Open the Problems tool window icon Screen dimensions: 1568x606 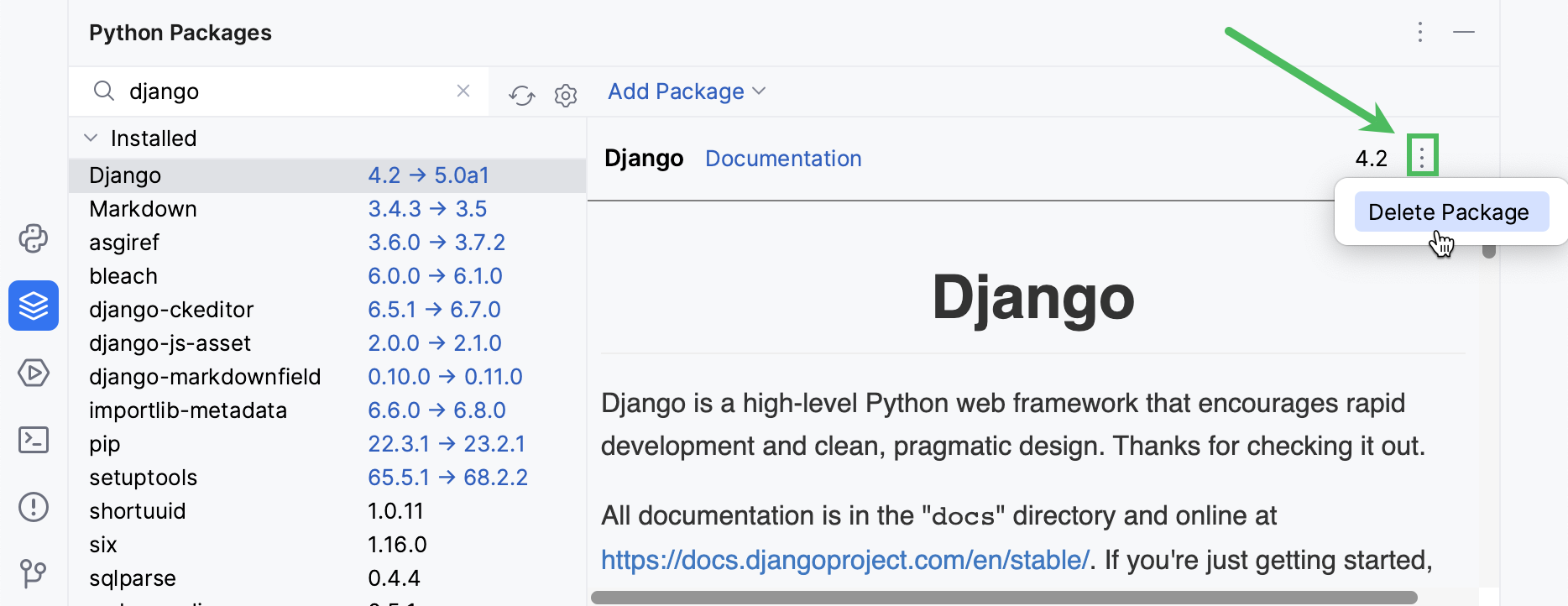34,507
